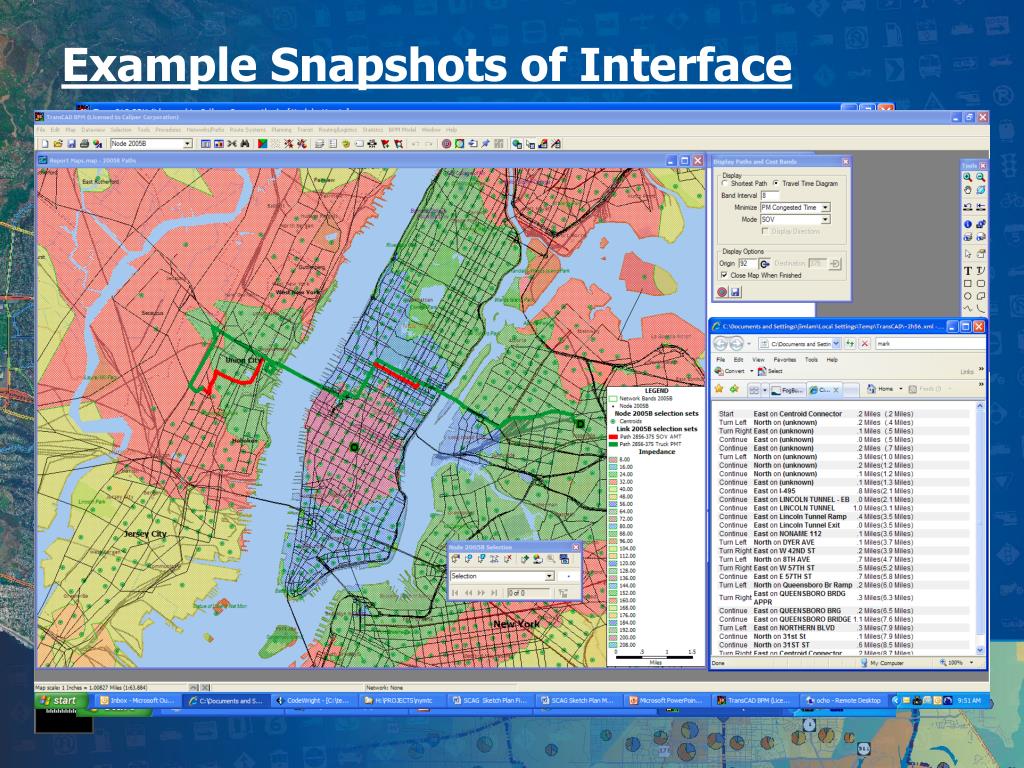Open TransCAD BPM from the taskbar
The width and height of the screenshot is (1024, 768).
point(758,701)
